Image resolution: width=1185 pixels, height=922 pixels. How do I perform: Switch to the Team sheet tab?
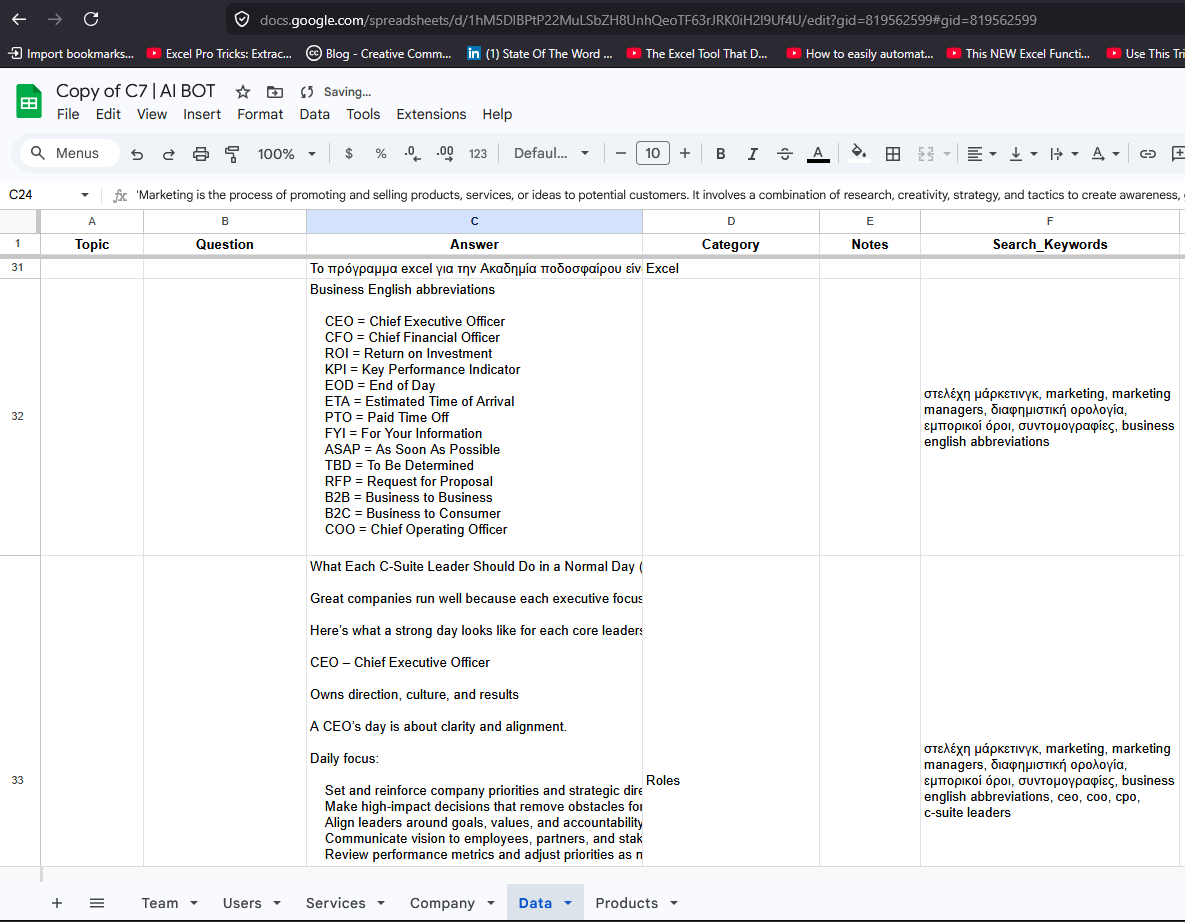tap(160, 903)
